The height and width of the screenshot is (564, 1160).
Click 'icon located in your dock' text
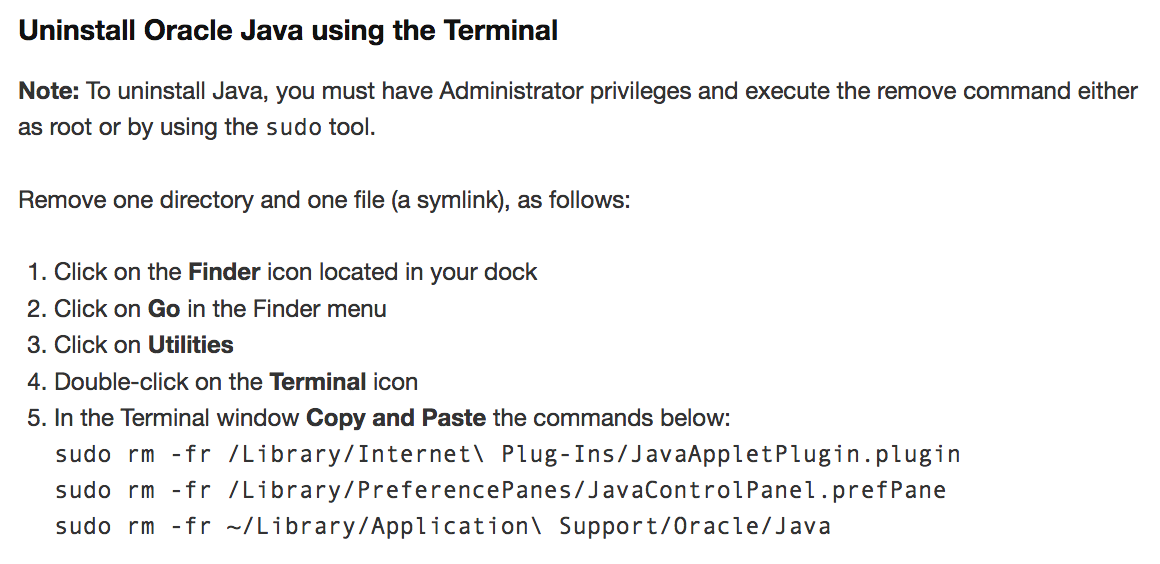(x=402, y=272)
